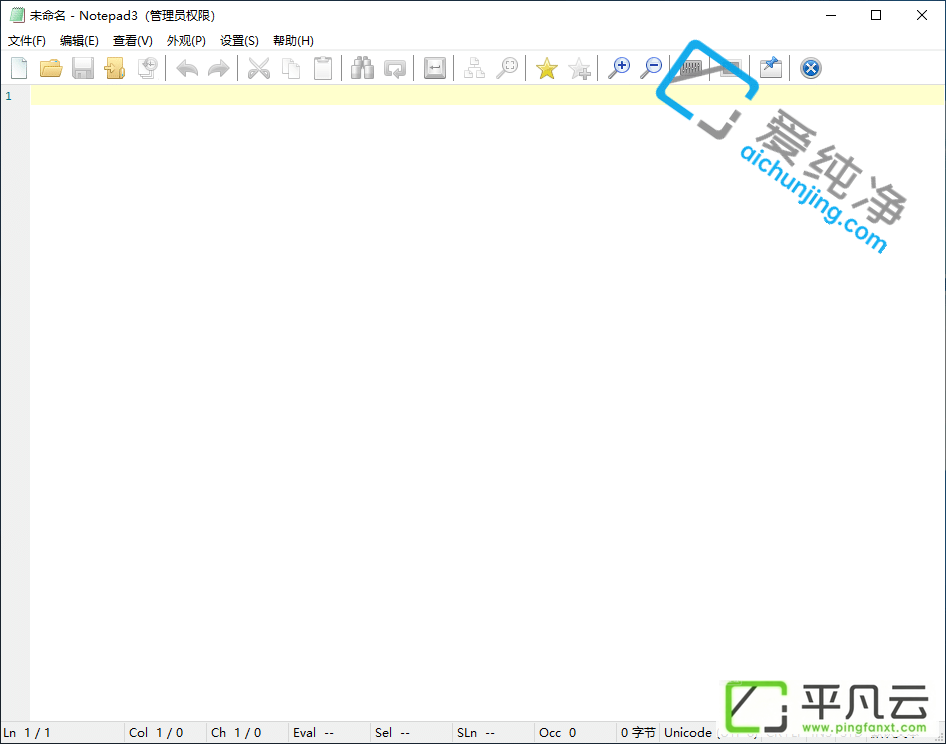
Task: Click the SLn -- status field
Action: (494, 733)
